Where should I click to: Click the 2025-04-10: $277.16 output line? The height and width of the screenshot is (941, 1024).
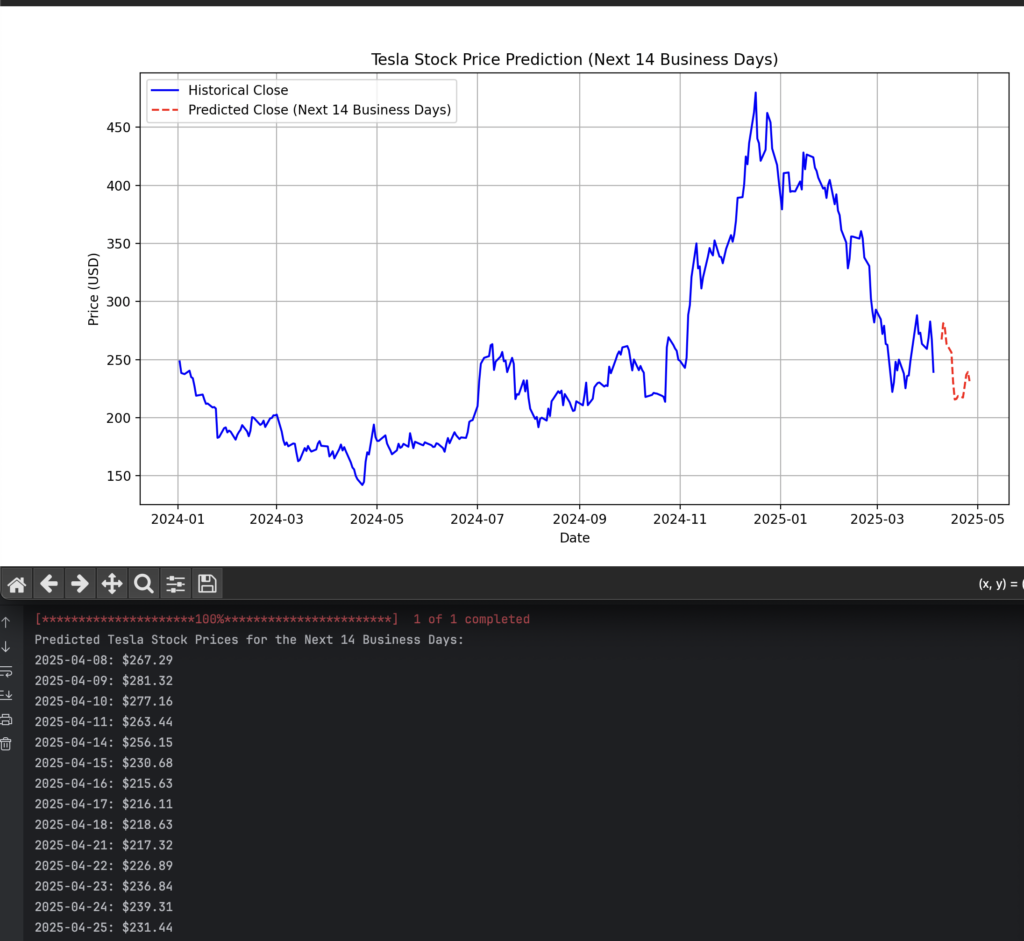tap(104, 701)
